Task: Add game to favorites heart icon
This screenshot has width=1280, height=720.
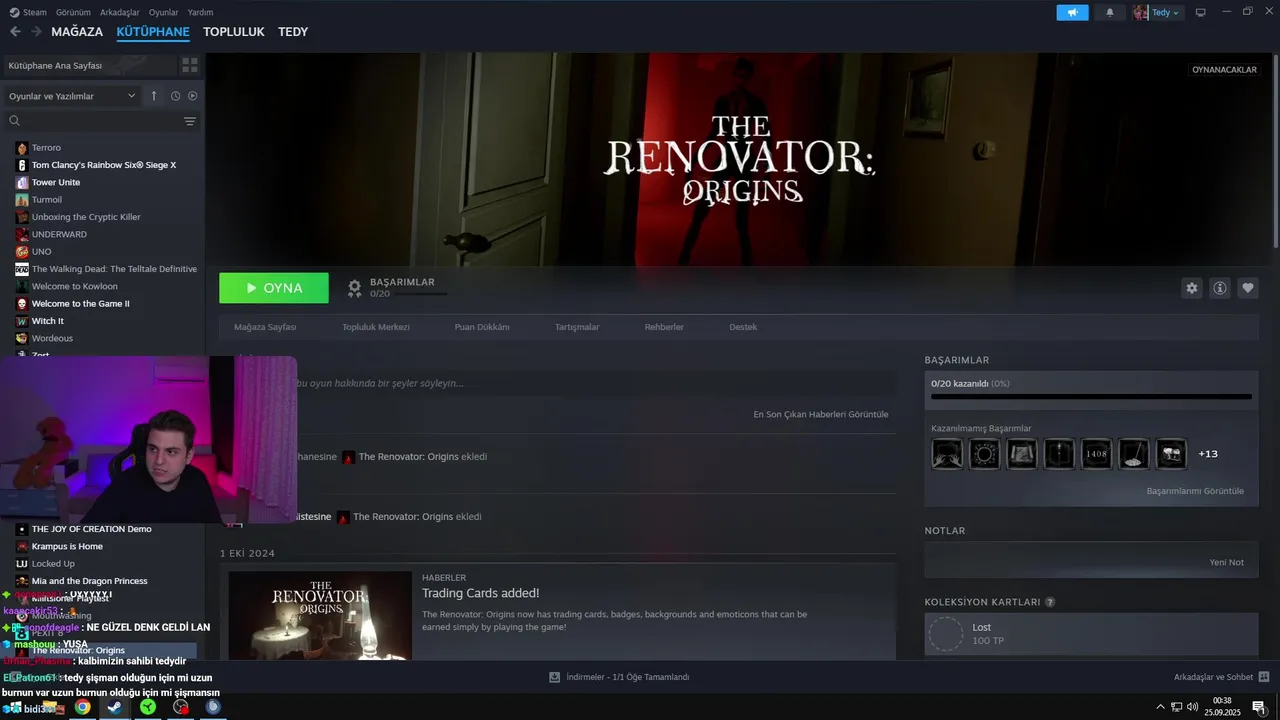Action: pos(1248,288)
